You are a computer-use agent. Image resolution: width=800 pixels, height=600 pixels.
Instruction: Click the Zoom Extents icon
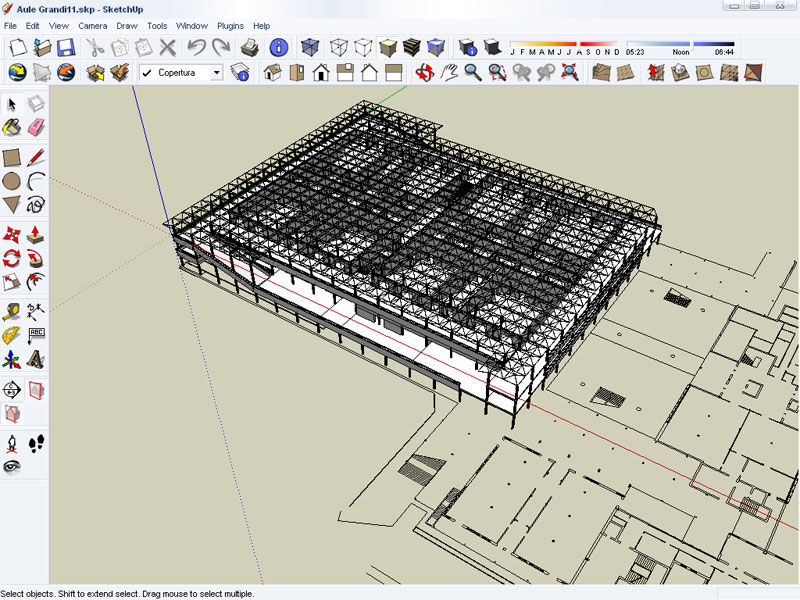click(571, 72)
